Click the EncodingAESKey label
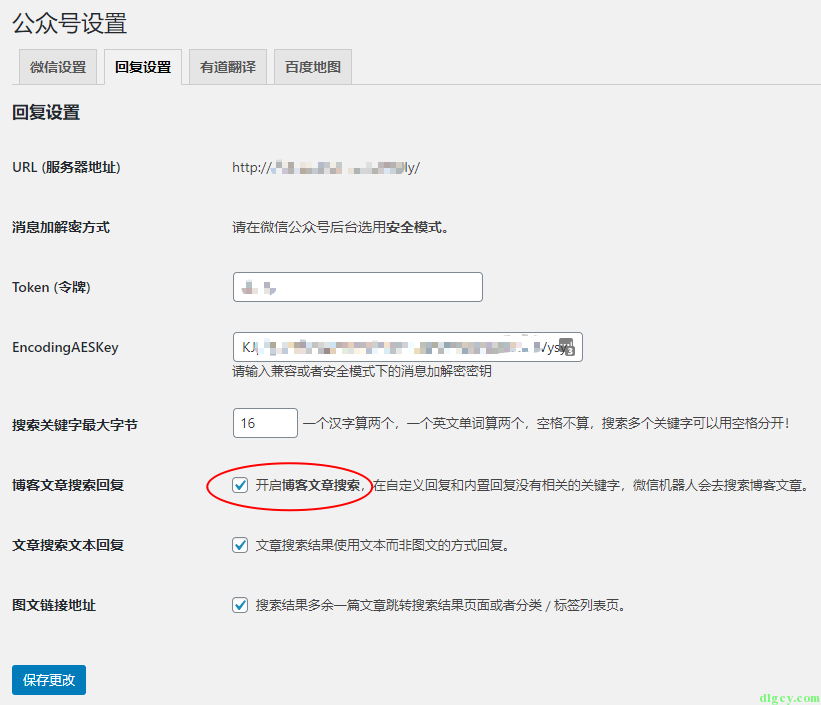The width and height of the screenshot is (821, 705). 65,347
